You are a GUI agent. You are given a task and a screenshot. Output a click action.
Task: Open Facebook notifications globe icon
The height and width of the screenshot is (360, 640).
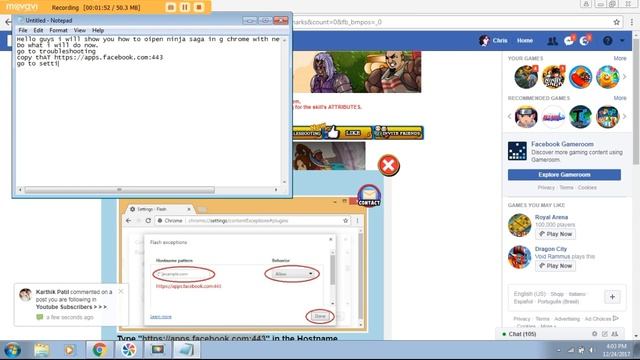[x=584, y=40]
